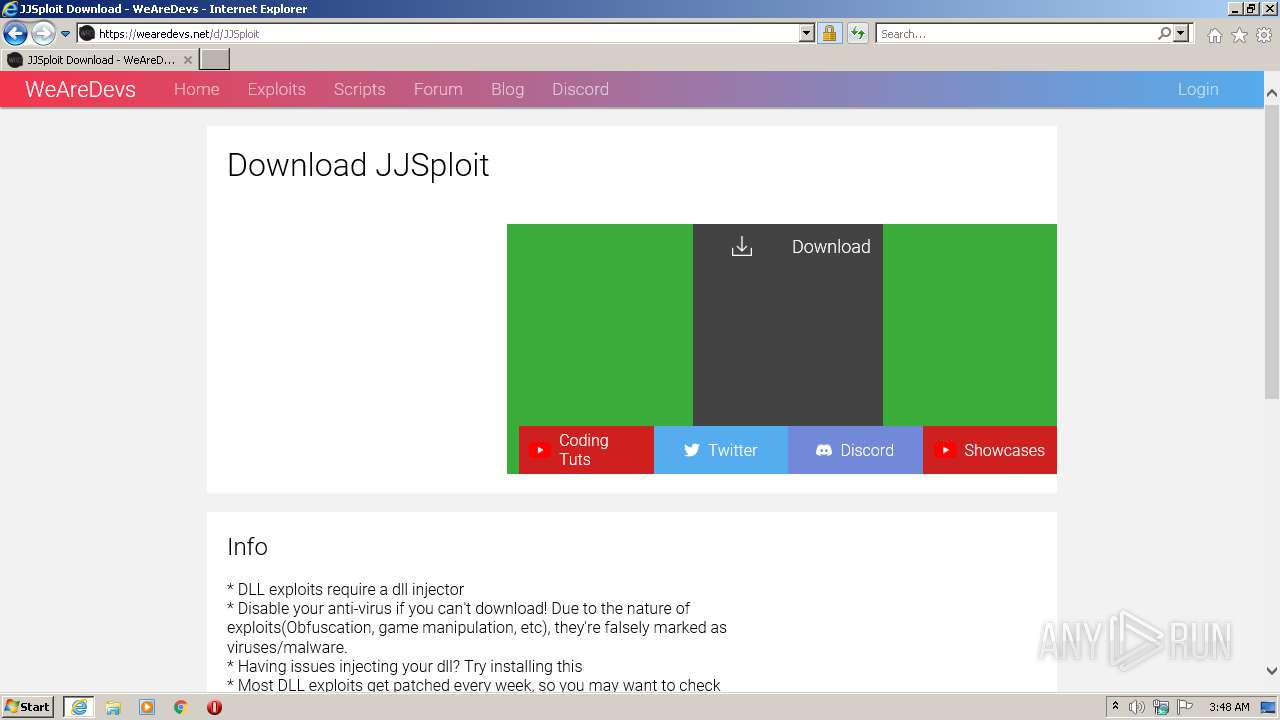
Task: Click the 3:48 AM system clock
Action: (x=1229, y=707)
